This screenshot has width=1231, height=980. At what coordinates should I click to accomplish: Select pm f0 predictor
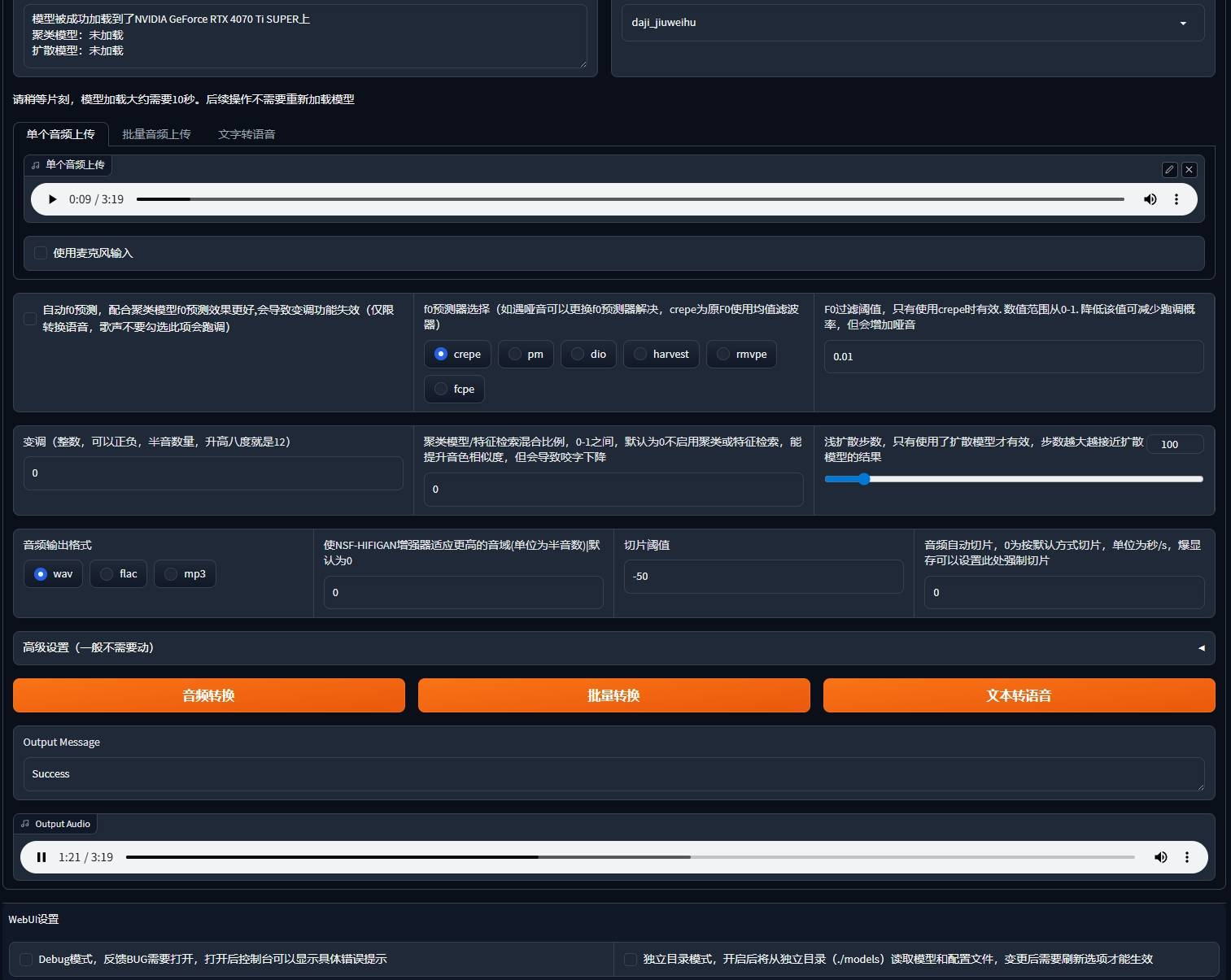point(526,355)
